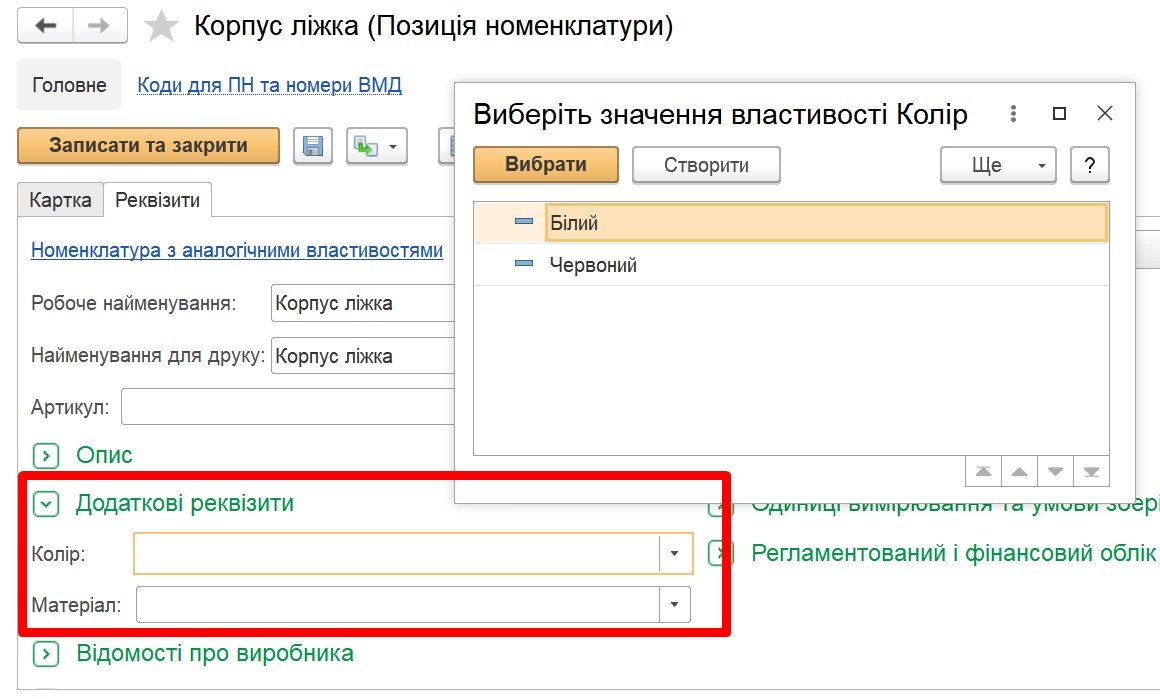
Task: Add to favorites with the star icon
Action: click(x=161, y=27)
